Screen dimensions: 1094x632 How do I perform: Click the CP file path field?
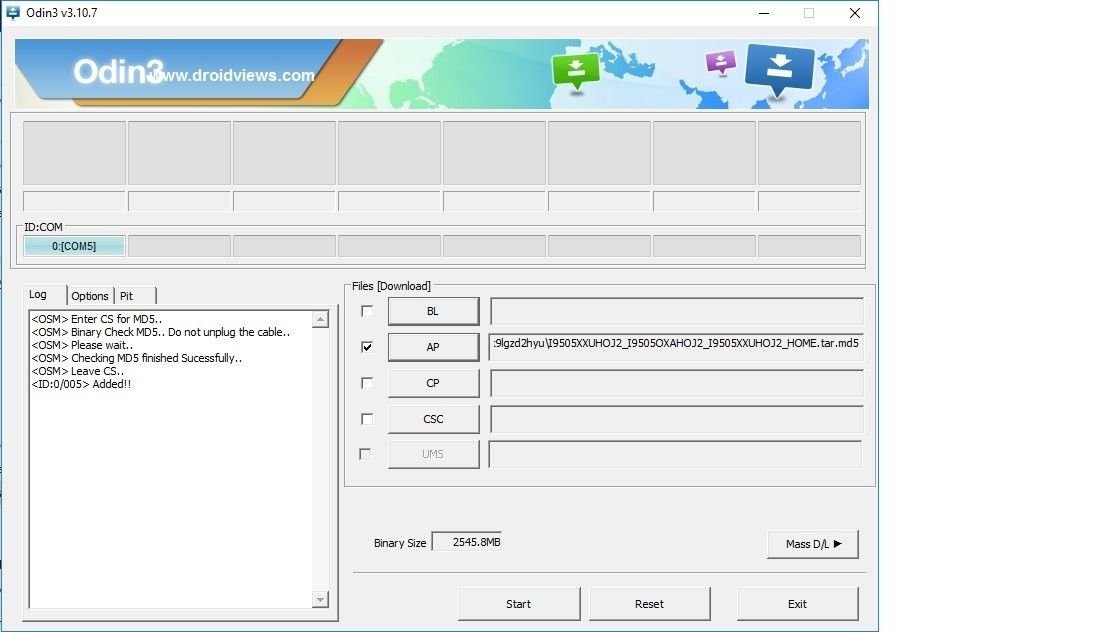[x=677, y=383]
